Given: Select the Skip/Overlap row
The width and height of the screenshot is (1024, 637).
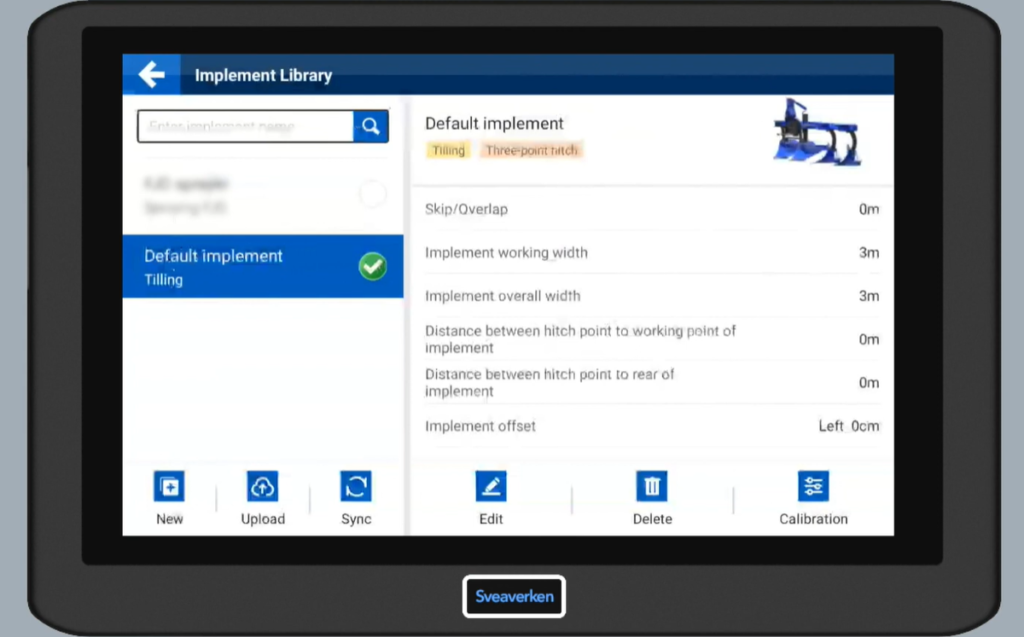Looking at the screenshot, I should tap(651, 210).
